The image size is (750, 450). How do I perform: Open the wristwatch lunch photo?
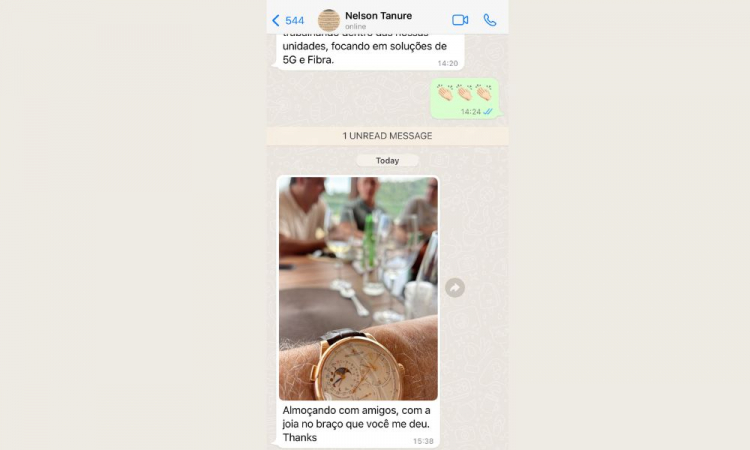coord(358,288)
